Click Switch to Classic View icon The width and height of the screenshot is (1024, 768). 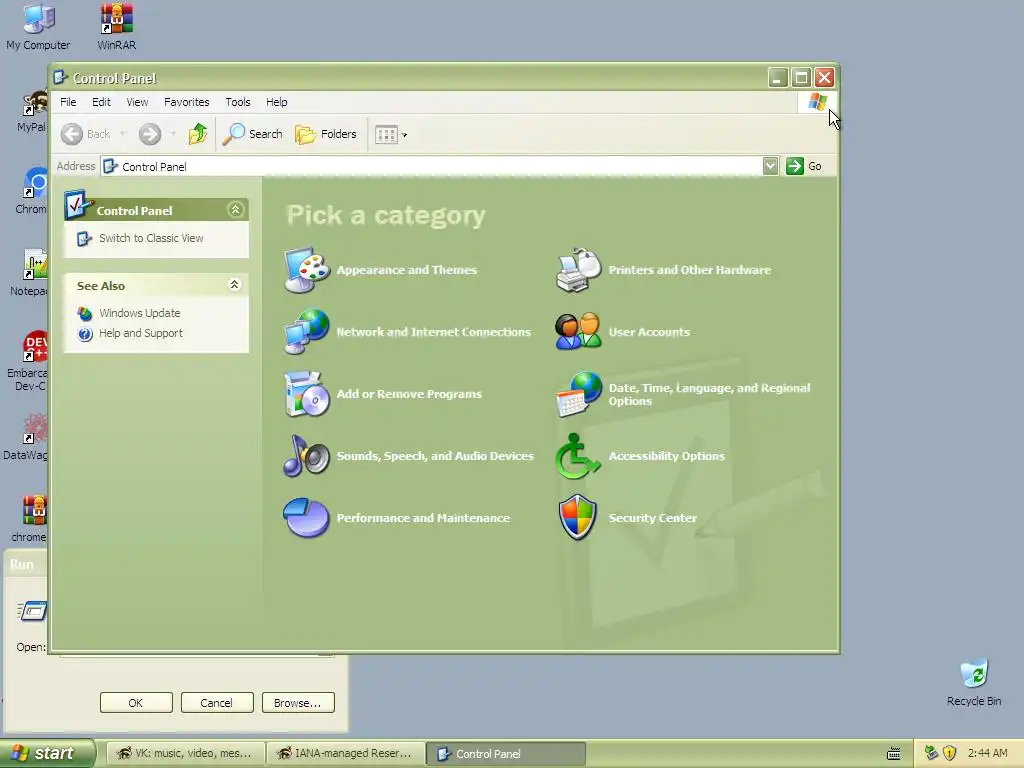pos(84,238)
